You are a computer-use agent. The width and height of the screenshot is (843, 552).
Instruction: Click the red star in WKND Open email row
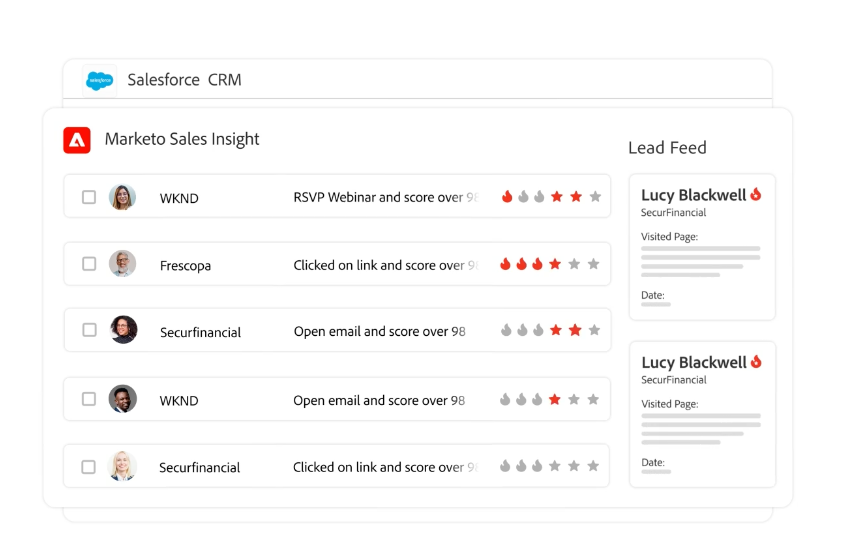[x=555, y=399]
